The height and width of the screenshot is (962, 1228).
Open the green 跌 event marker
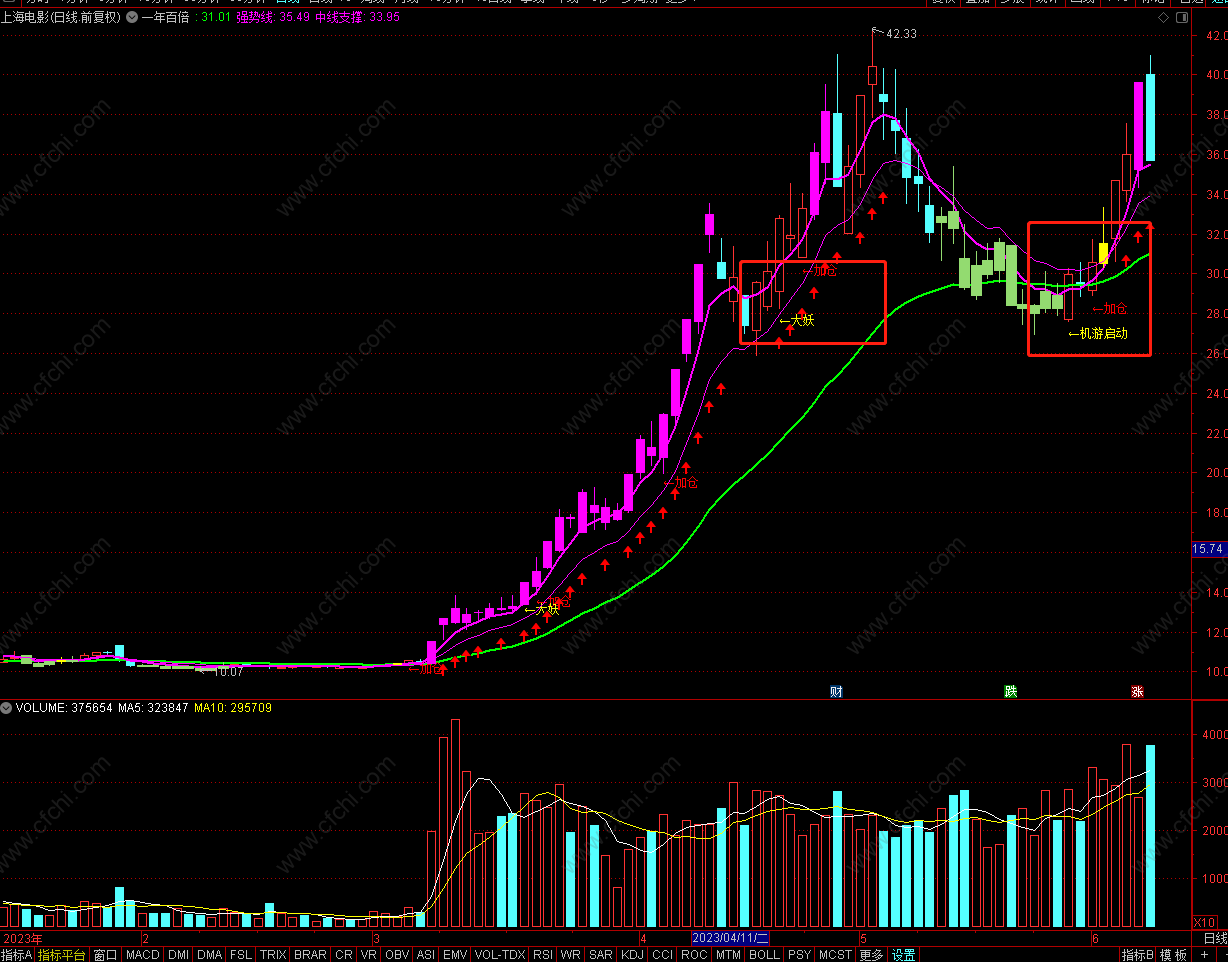click(x=1011, y=691)
